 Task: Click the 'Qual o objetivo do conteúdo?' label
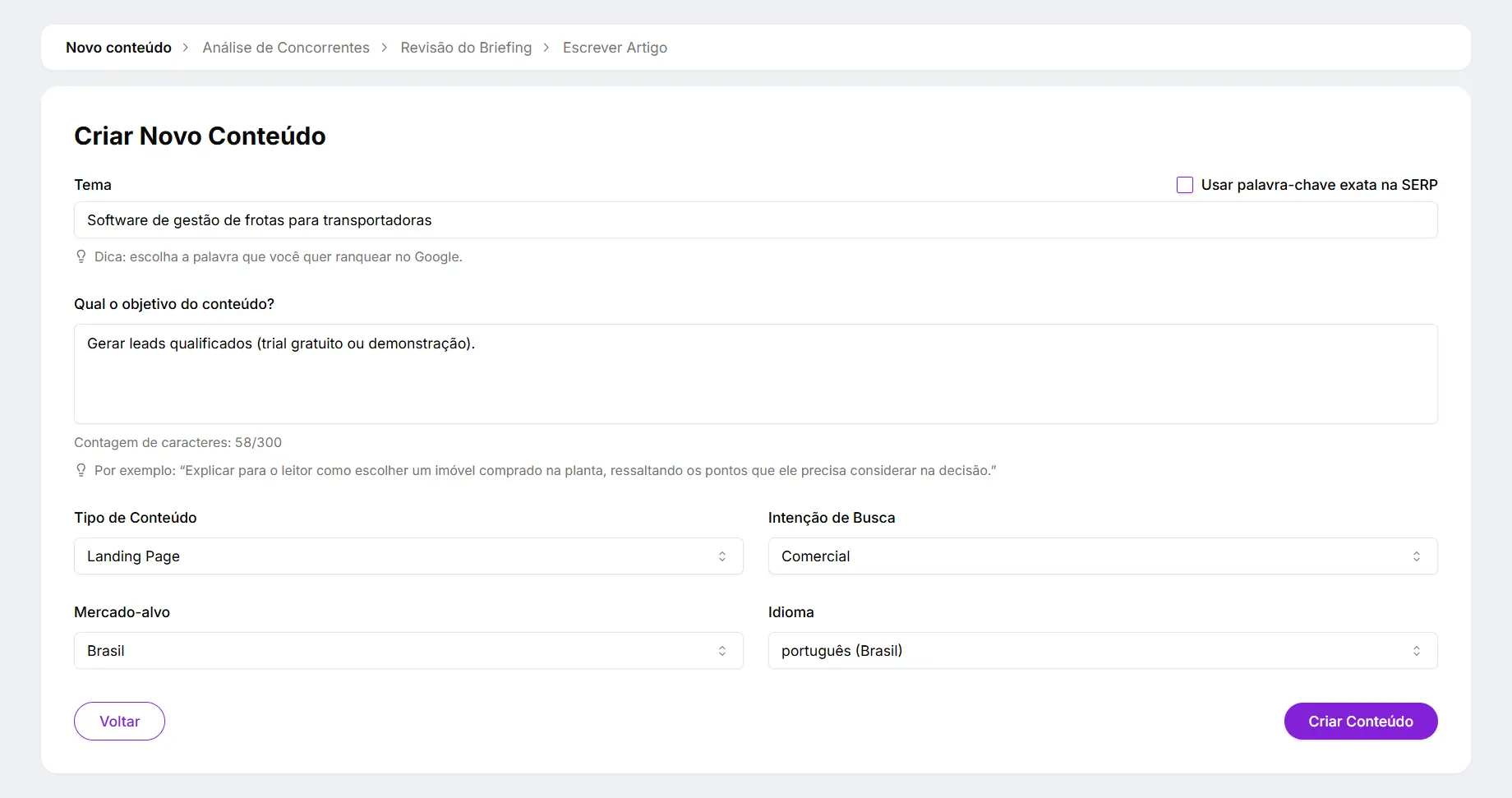[x=174, y=304]
